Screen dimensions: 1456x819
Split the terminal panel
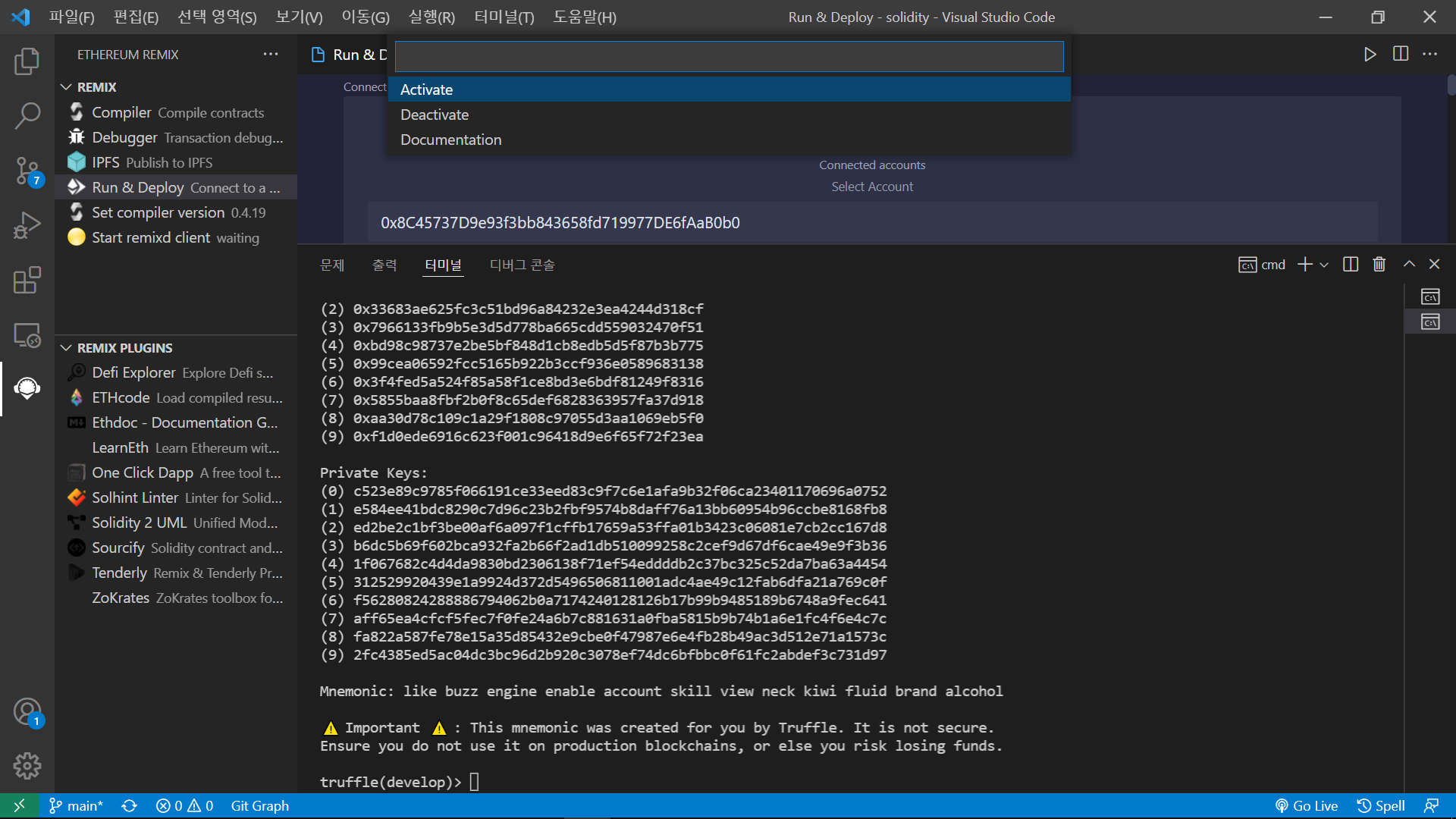click(x=1351, y=264)
